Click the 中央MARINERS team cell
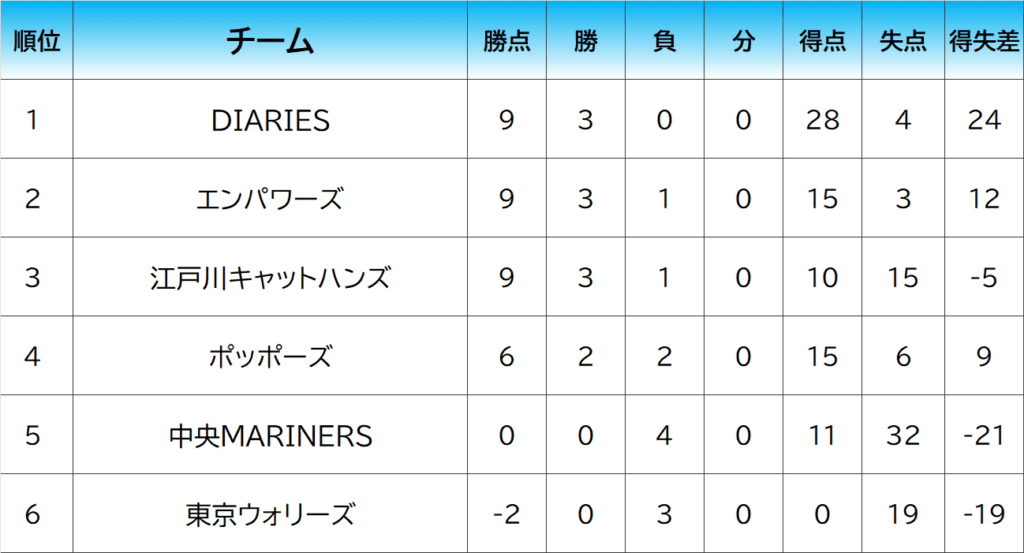 pos(270,435)
